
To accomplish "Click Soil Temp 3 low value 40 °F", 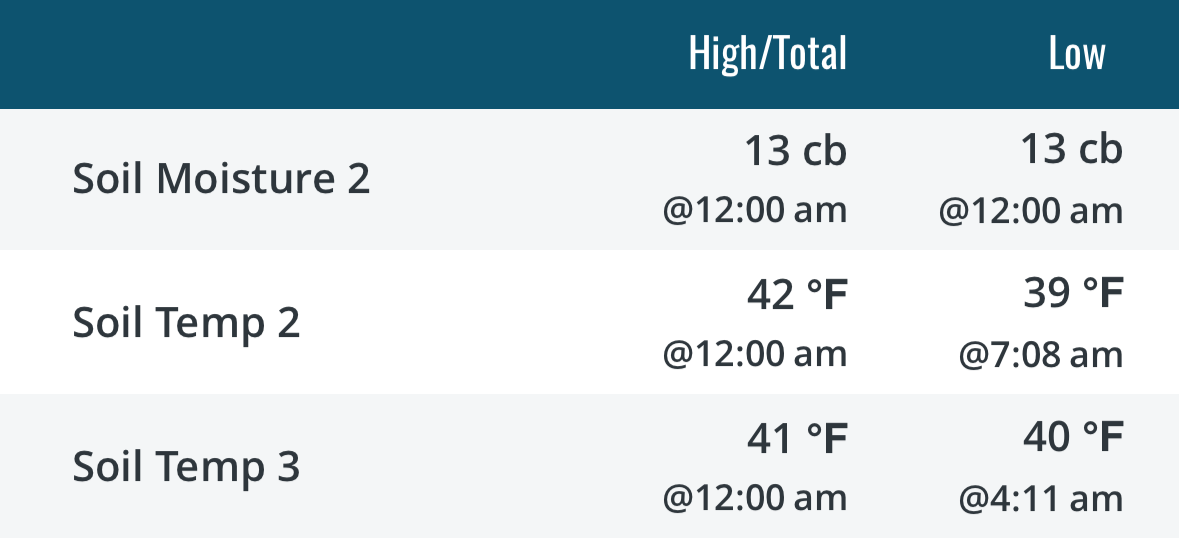I will tap(1073, 438).
